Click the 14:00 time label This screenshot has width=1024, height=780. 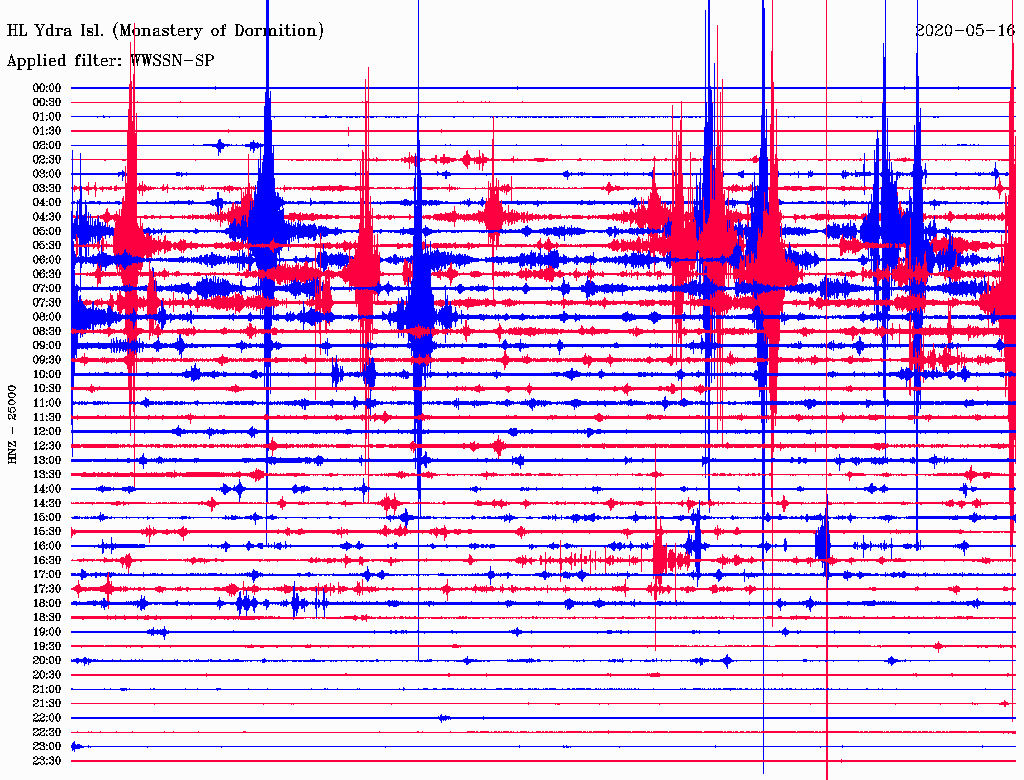pos(47,489)
